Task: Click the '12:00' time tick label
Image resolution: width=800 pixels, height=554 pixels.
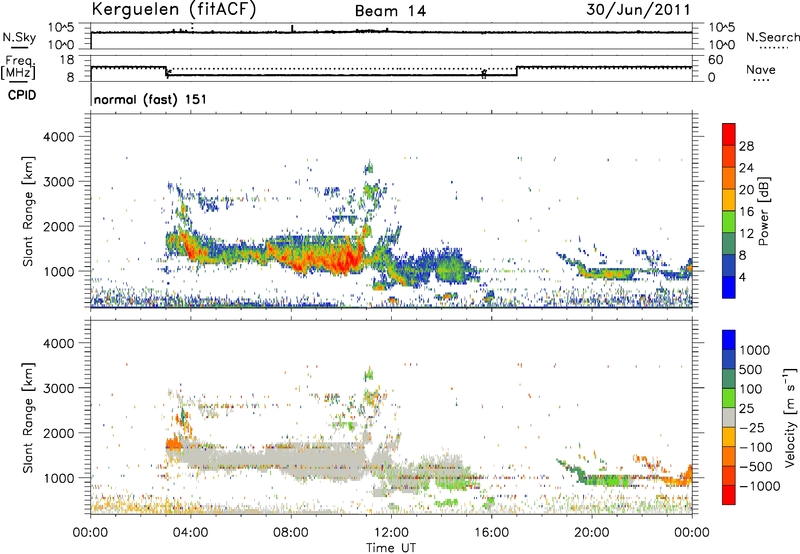Action: click(x=391, y=533)
